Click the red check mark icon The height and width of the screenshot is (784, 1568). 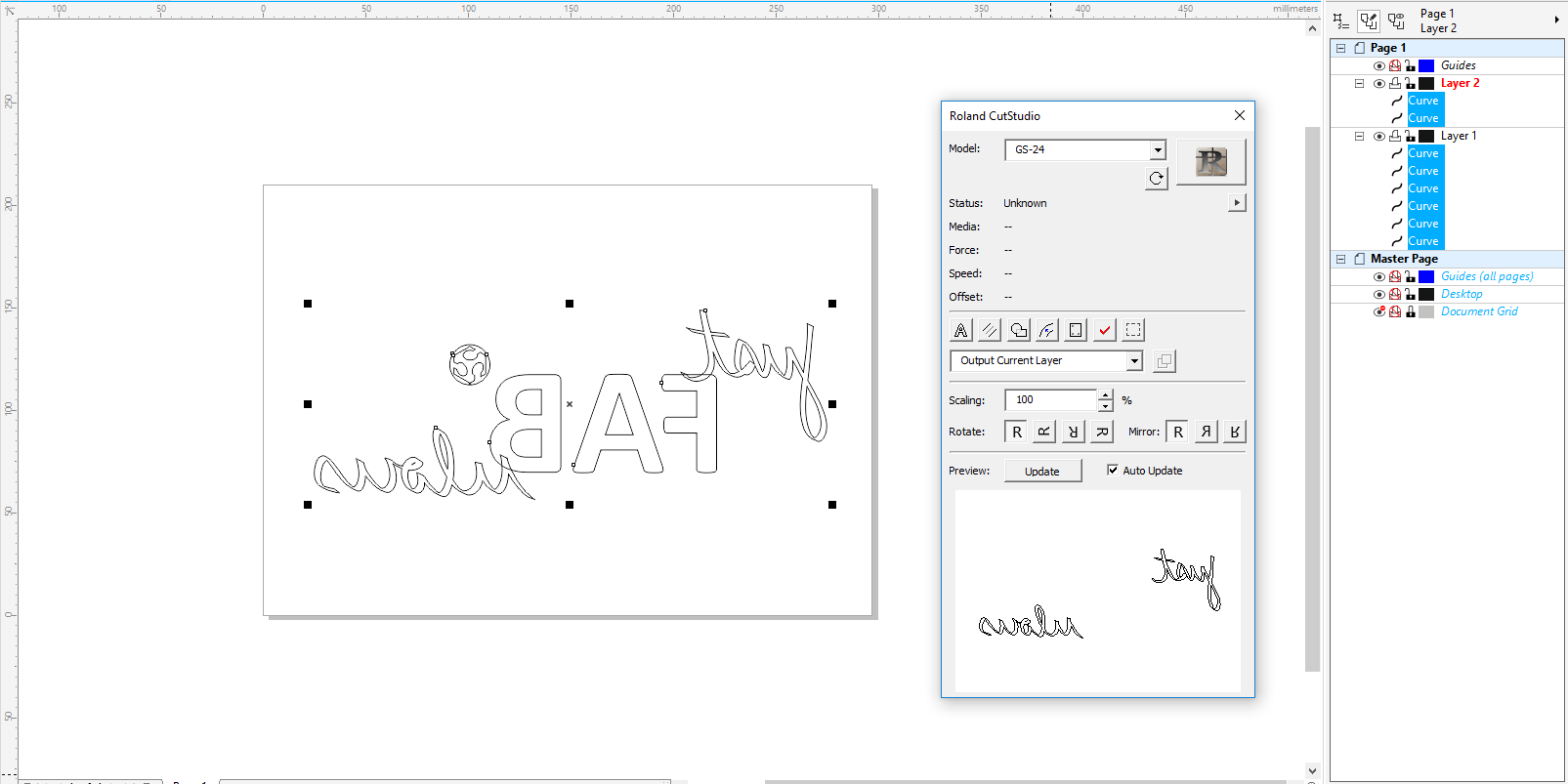1105,330
